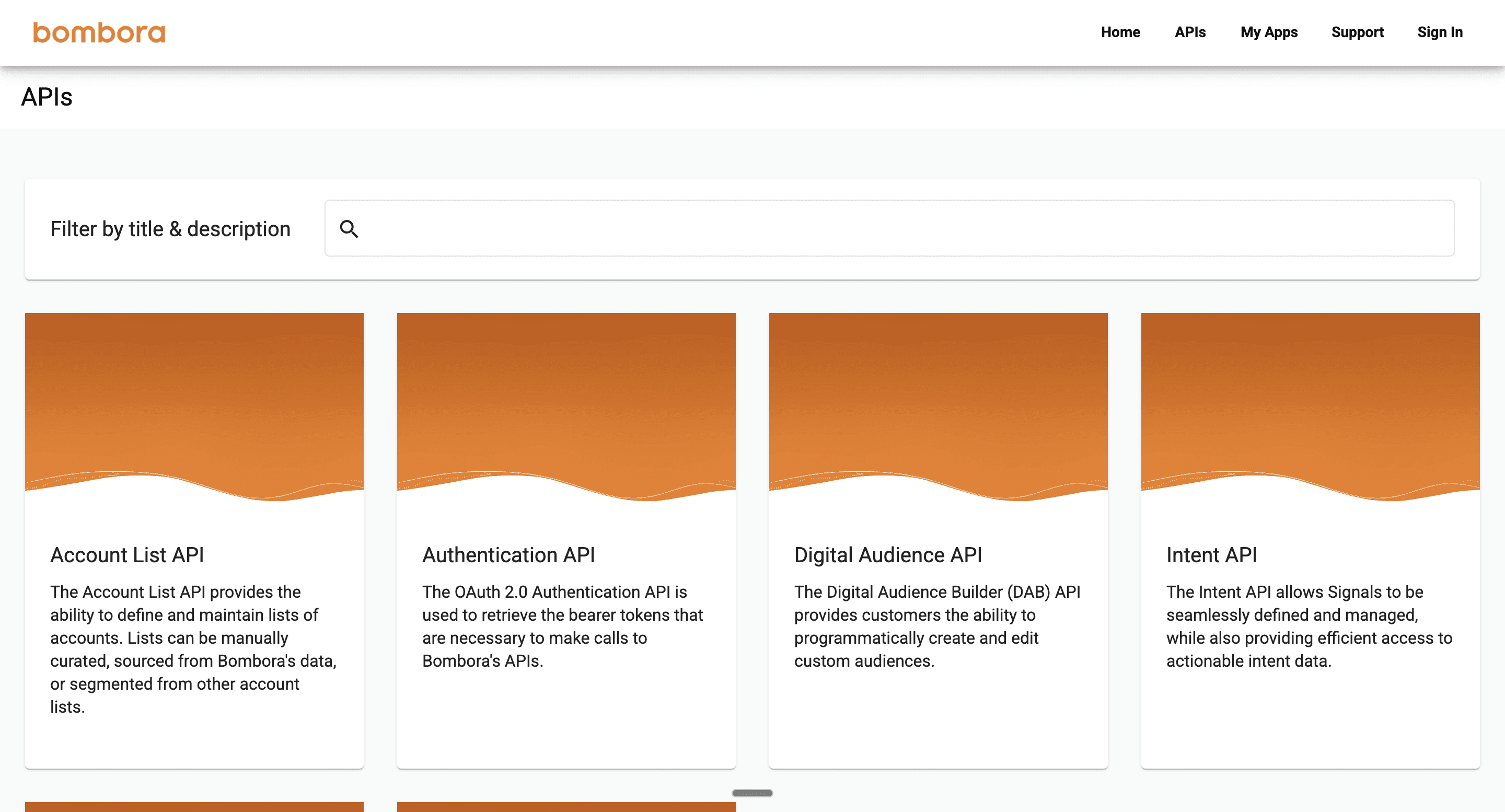Click the Account List API description text

193,648
